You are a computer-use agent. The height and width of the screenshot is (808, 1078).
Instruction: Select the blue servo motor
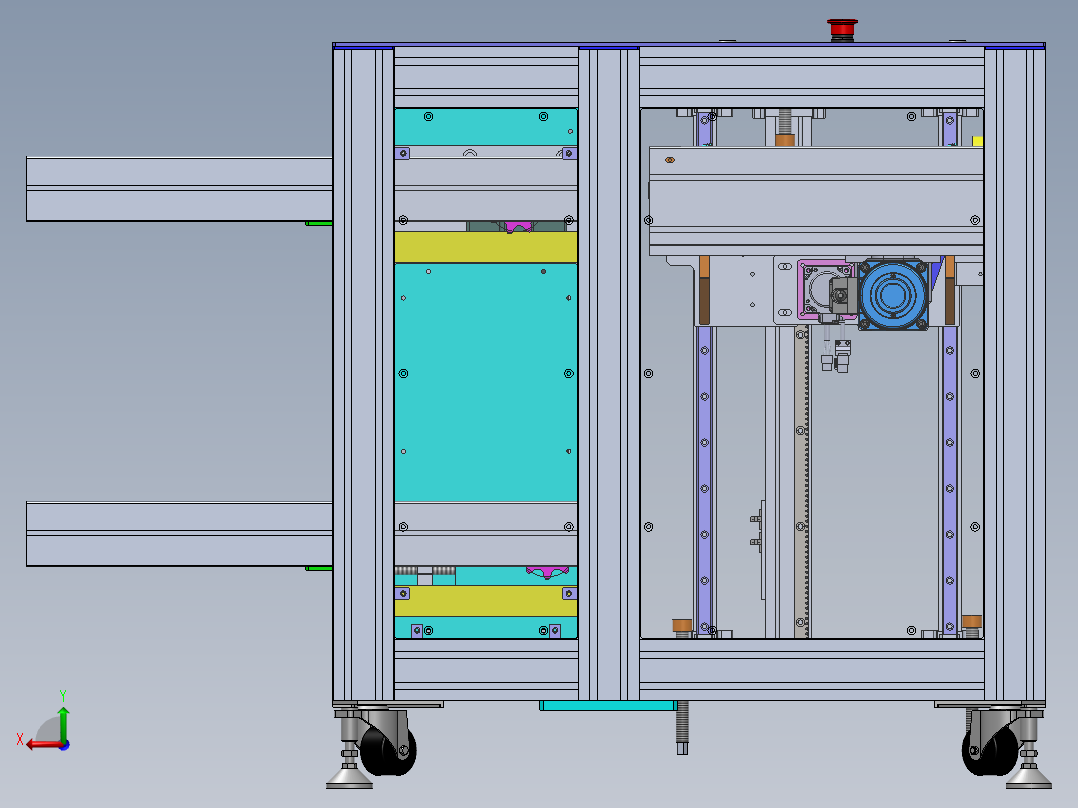pos(893,294)
